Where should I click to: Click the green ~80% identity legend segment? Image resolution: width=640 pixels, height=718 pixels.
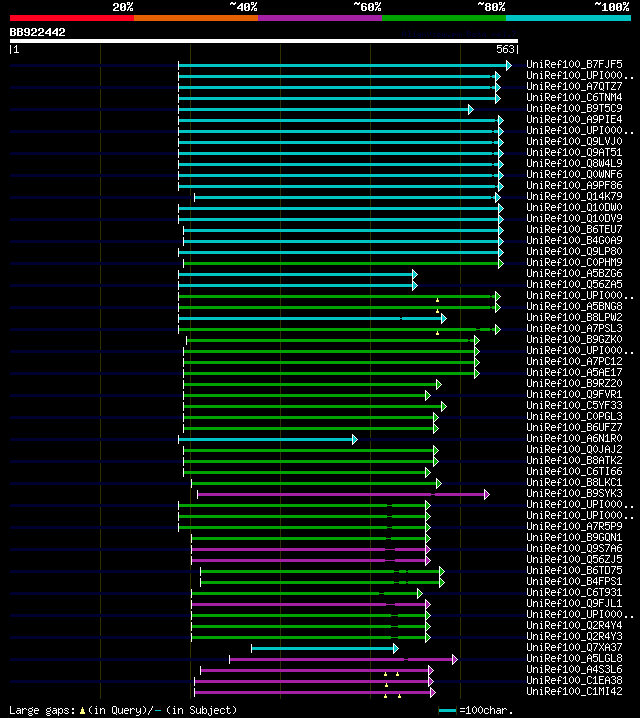[444, 18]
